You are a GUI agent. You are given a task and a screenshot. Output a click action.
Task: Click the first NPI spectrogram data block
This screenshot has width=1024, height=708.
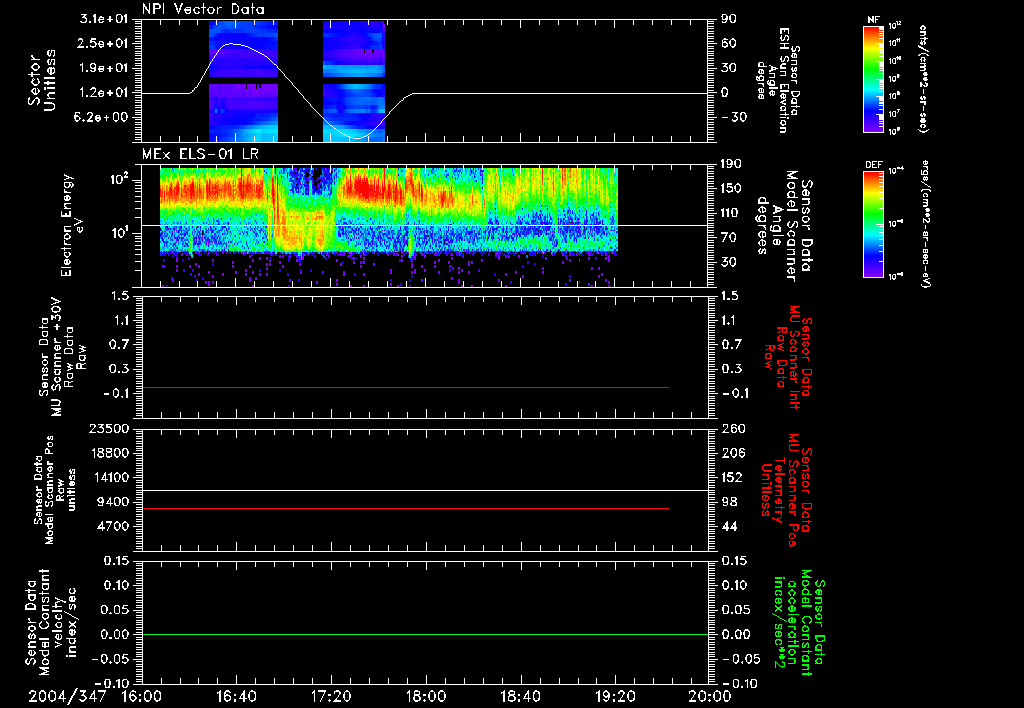243,81
